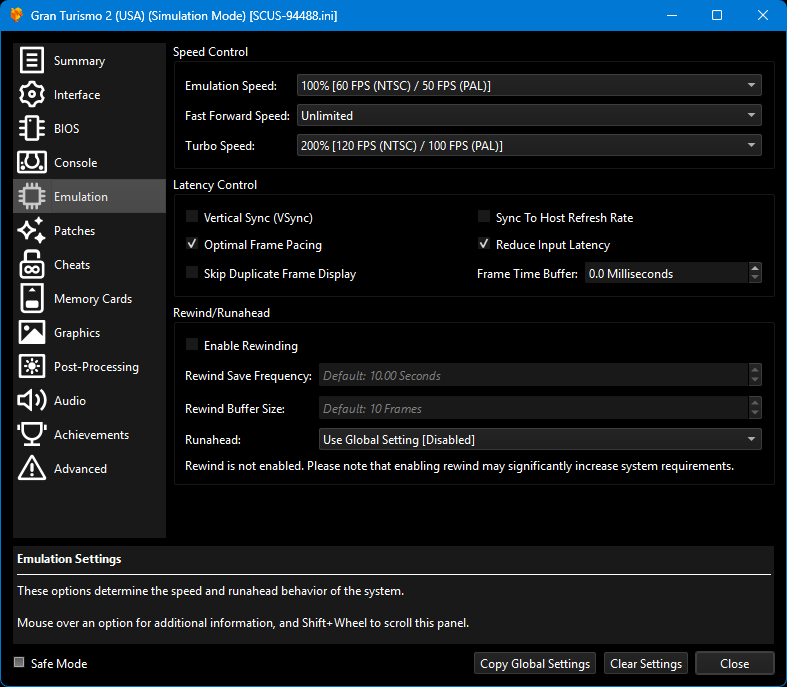Select the Audio speaker icon

(x=32, y=401)
